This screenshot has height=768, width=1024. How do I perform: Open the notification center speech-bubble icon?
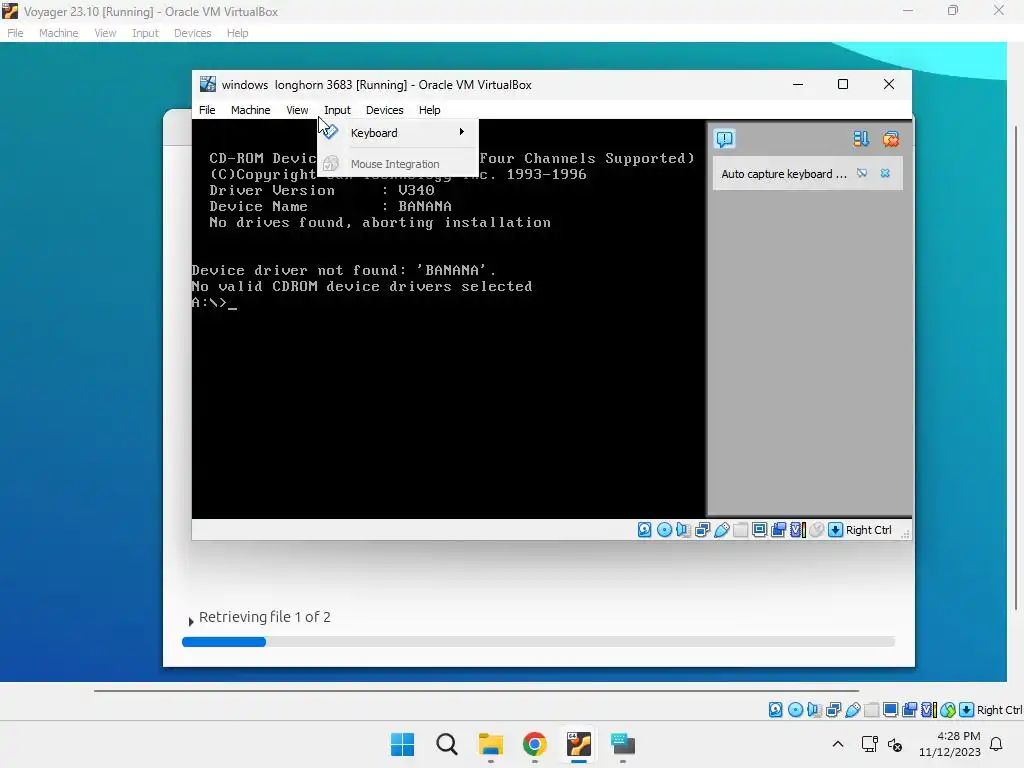724,138
